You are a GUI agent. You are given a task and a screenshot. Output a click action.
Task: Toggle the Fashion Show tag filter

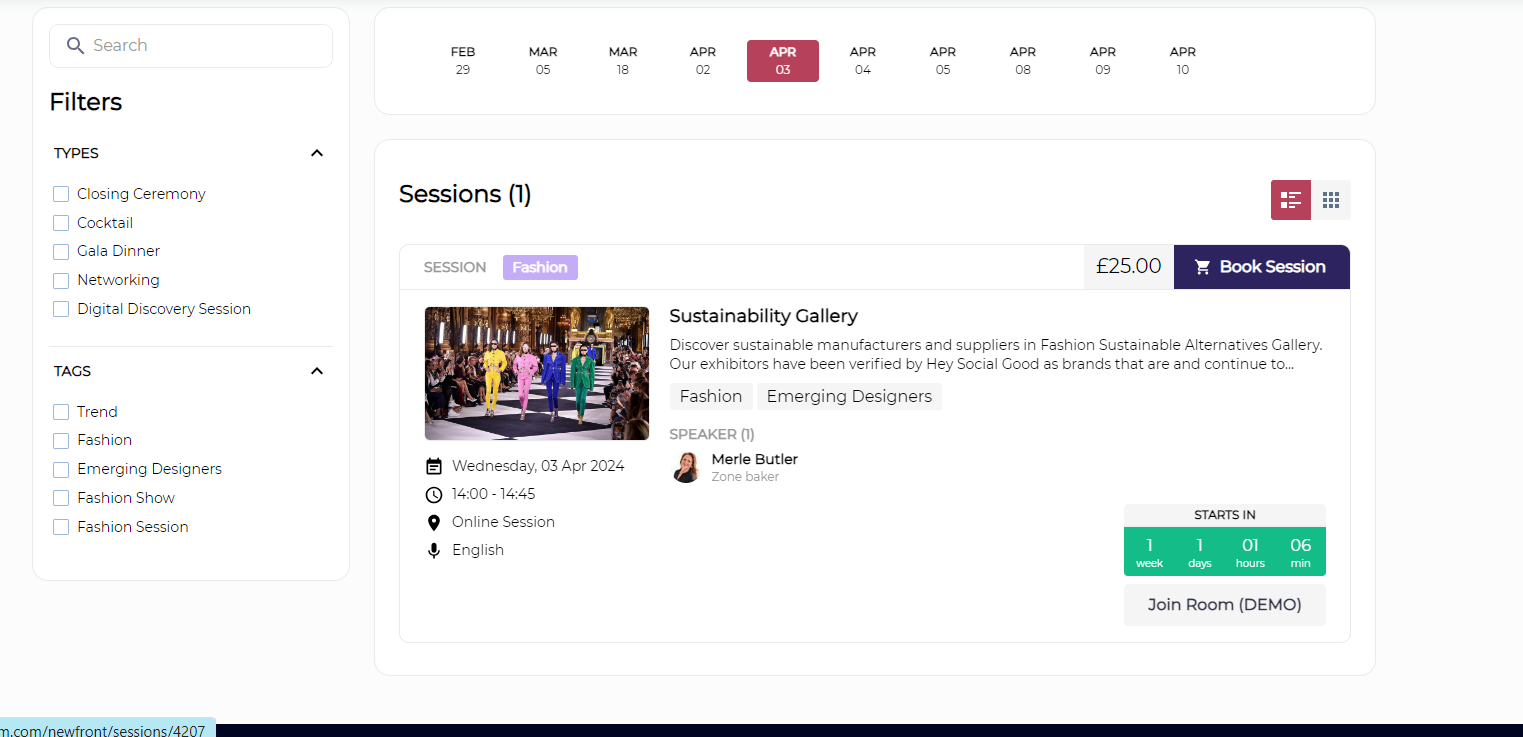pos(61,498)
